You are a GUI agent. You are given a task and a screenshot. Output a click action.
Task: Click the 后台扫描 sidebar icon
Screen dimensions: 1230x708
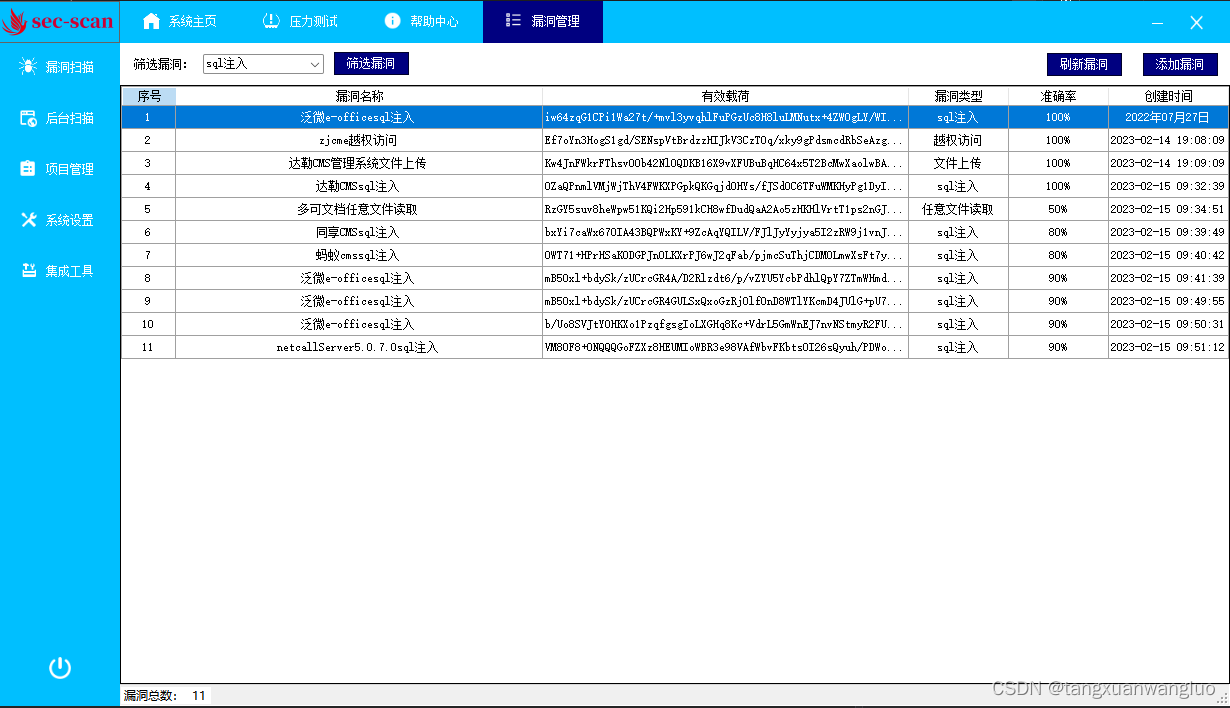[x=28, y=118]
